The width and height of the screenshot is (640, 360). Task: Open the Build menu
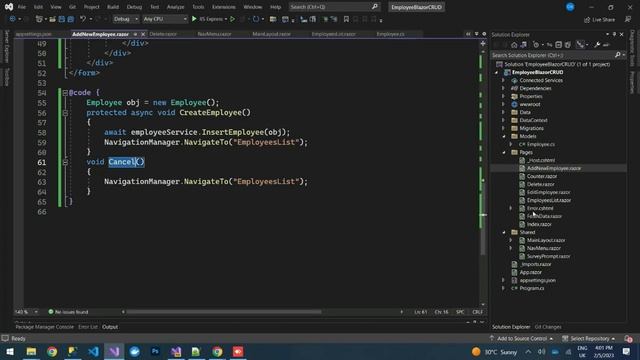(x=113, y=7)
